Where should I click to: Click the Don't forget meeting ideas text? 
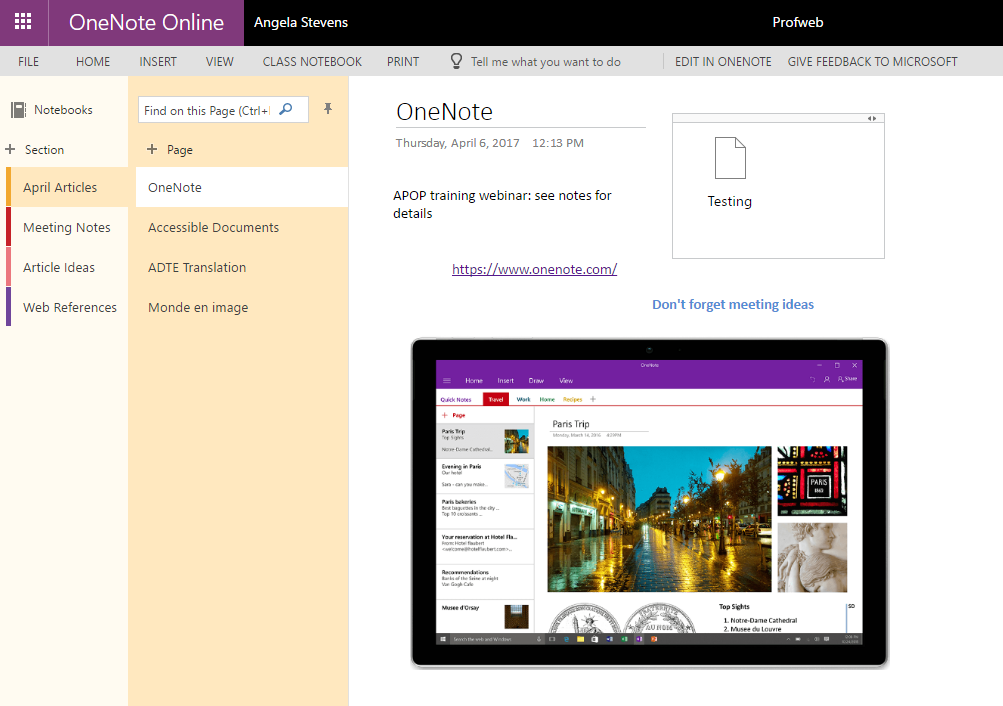click(733, 304)
